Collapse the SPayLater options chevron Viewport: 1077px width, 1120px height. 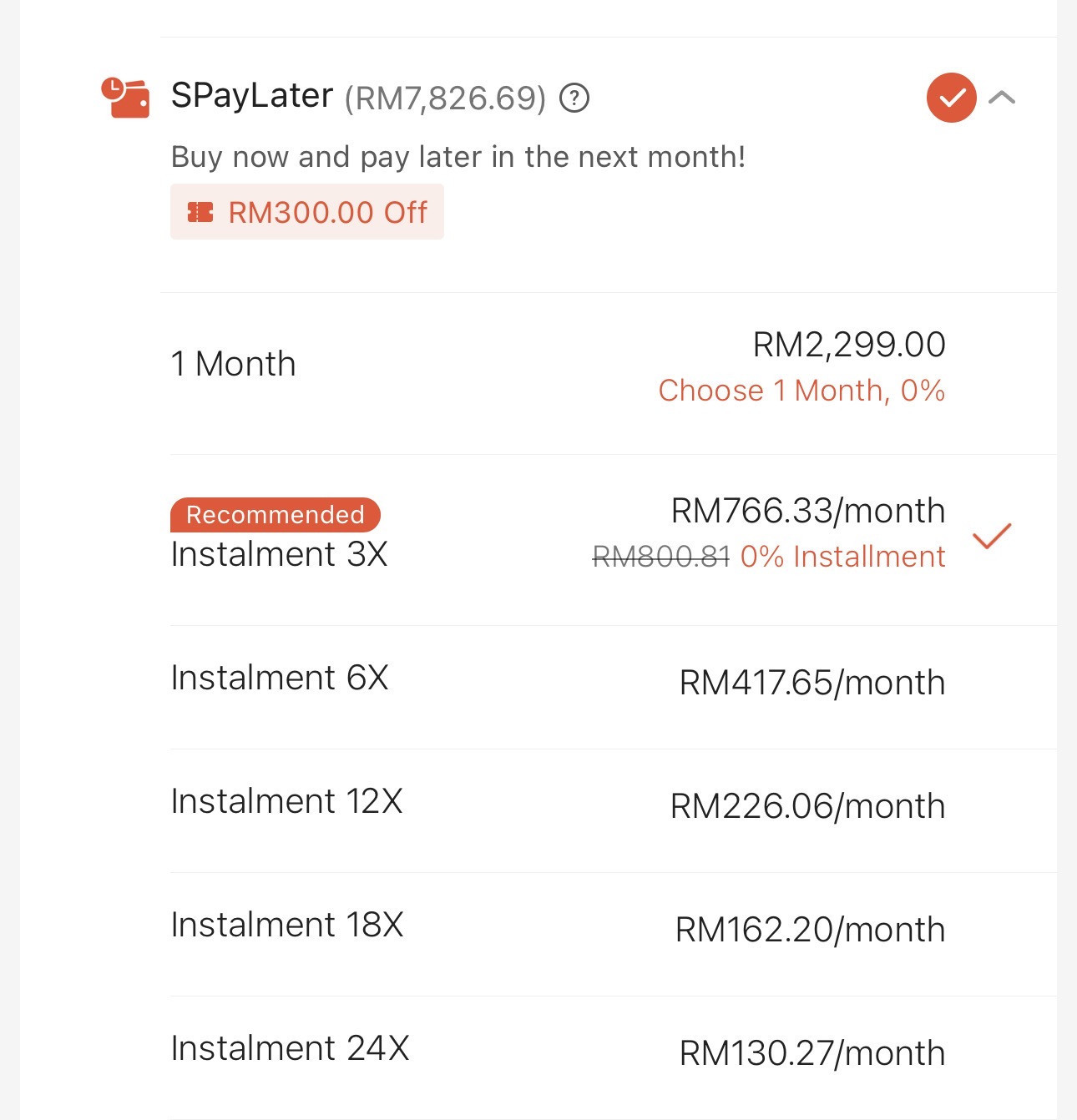pos(1002,98)
